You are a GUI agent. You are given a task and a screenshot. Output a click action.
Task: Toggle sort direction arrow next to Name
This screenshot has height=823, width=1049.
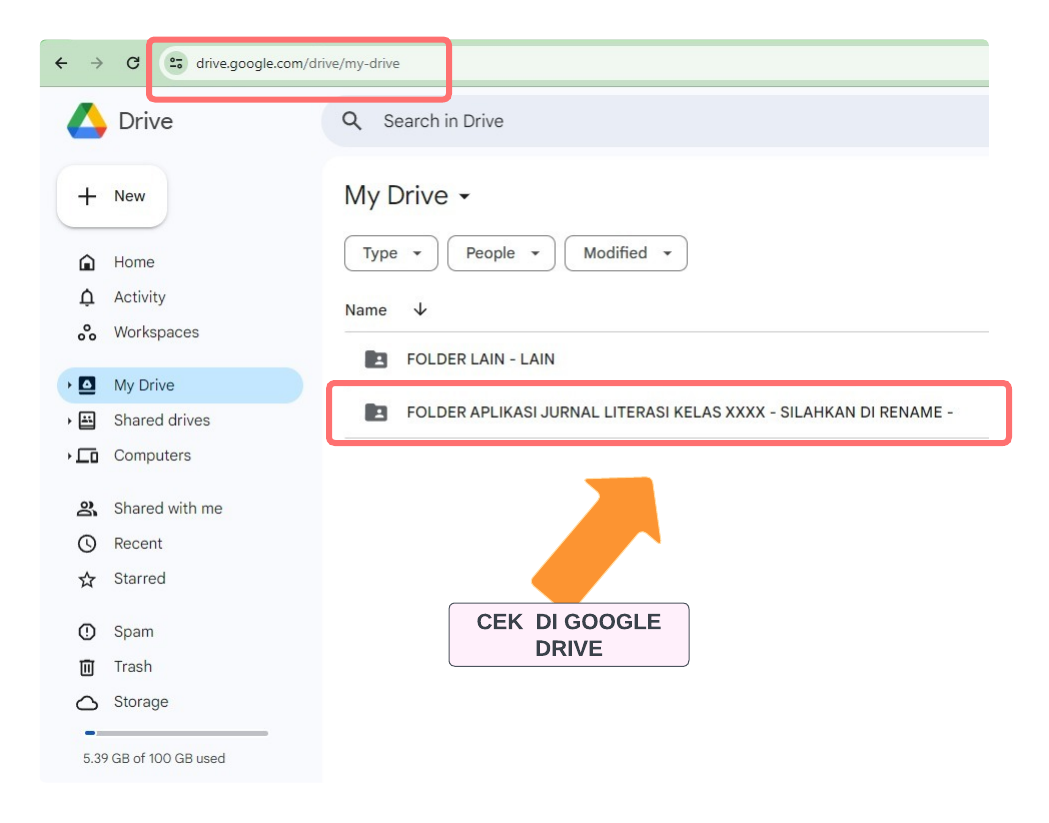(420, 310)
